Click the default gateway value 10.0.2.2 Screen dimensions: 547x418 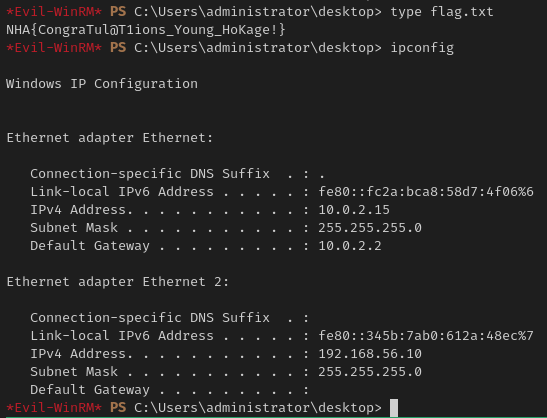(x=350, y=246)
